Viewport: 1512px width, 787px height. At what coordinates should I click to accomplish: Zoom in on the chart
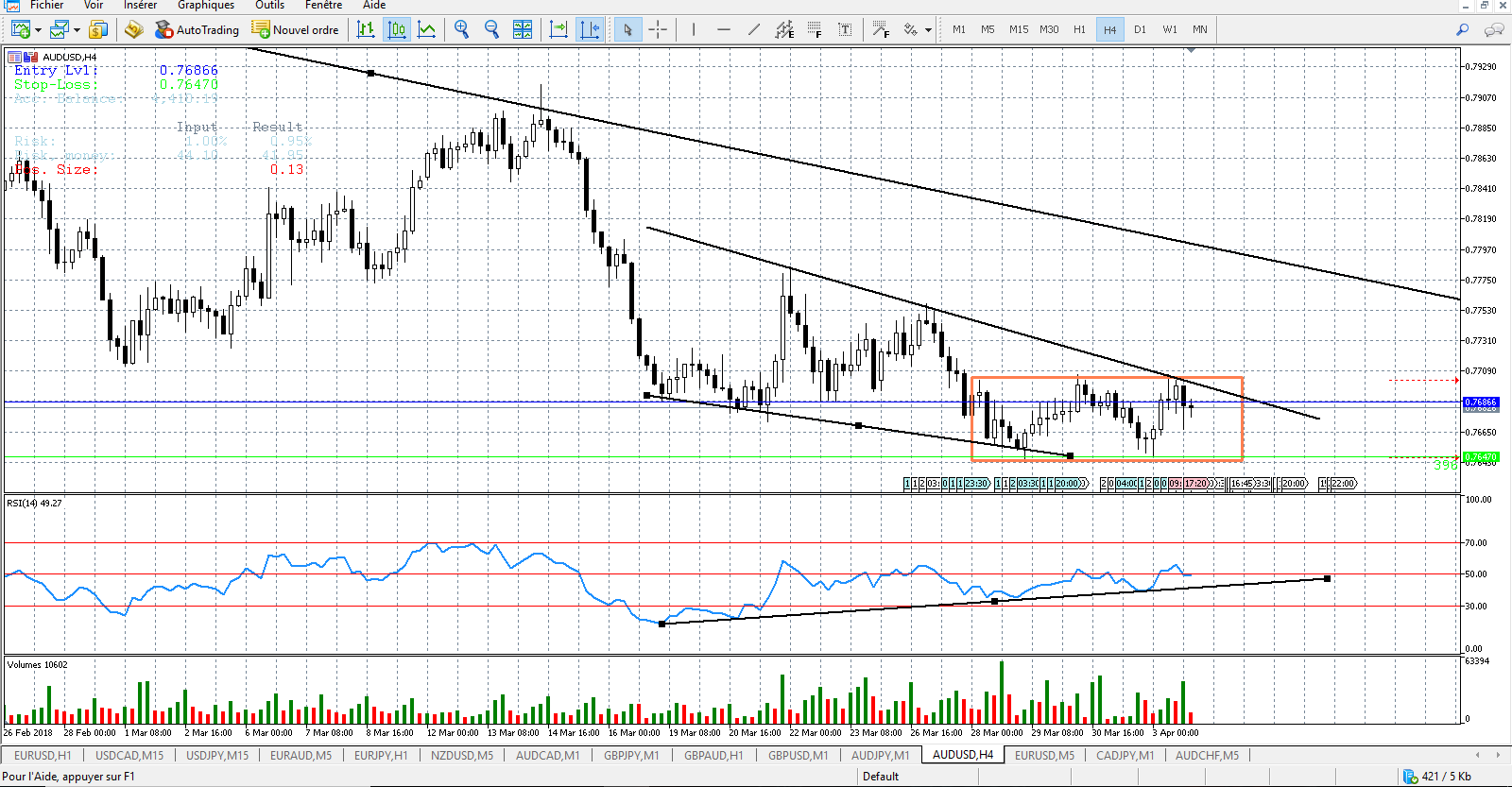tap(461, 29)
